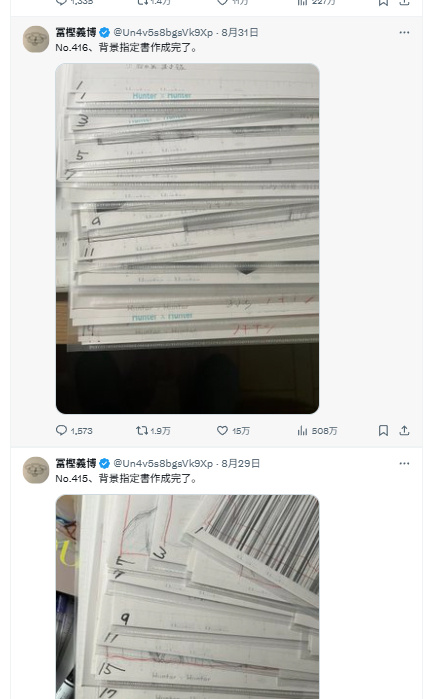Open the @Un4v5s8bgsVk9Xp handle on the No.415 tweet
426x699 pixels.
tap(163, 463)
